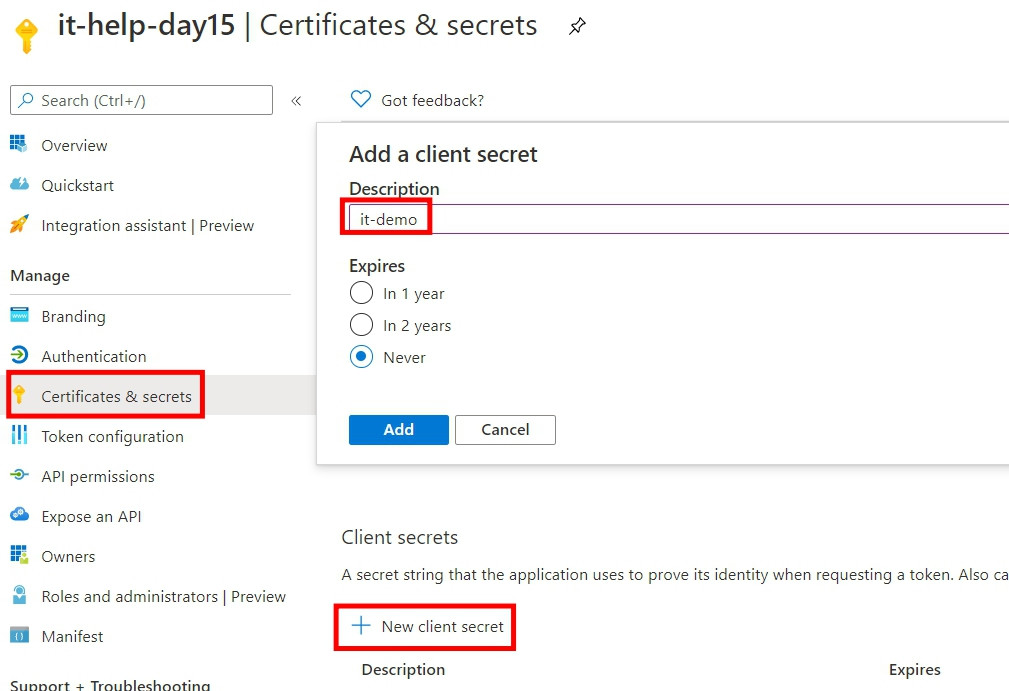Go to the Manifest page
Image resolution: width=1009 pixels, height=691 pixels.
click(72, 636)
